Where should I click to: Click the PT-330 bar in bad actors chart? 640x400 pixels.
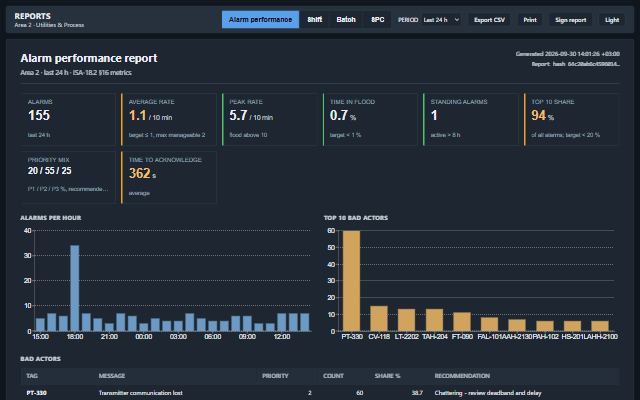point(351,281)
